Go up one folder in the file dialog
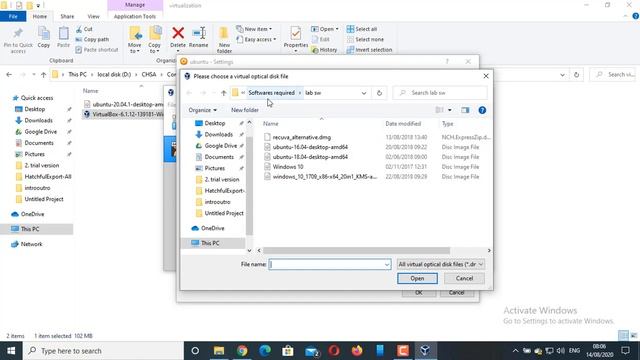The height and width of the screenshot is (360, 640). click(223, 93)
